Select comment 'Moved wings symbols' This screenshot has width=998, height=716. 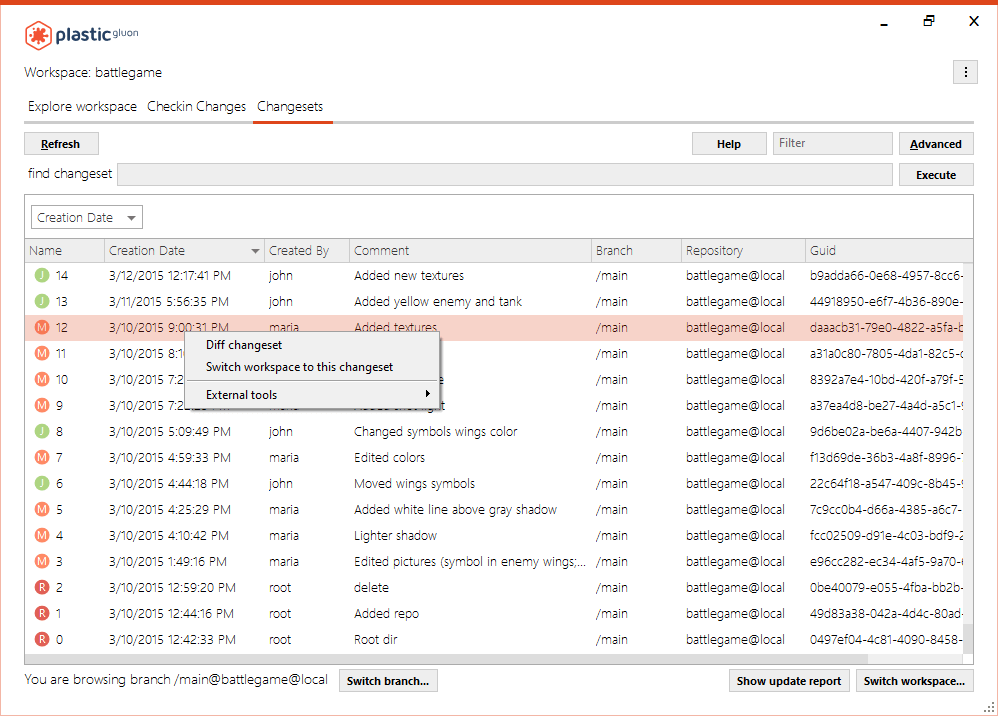coord(414,484)
